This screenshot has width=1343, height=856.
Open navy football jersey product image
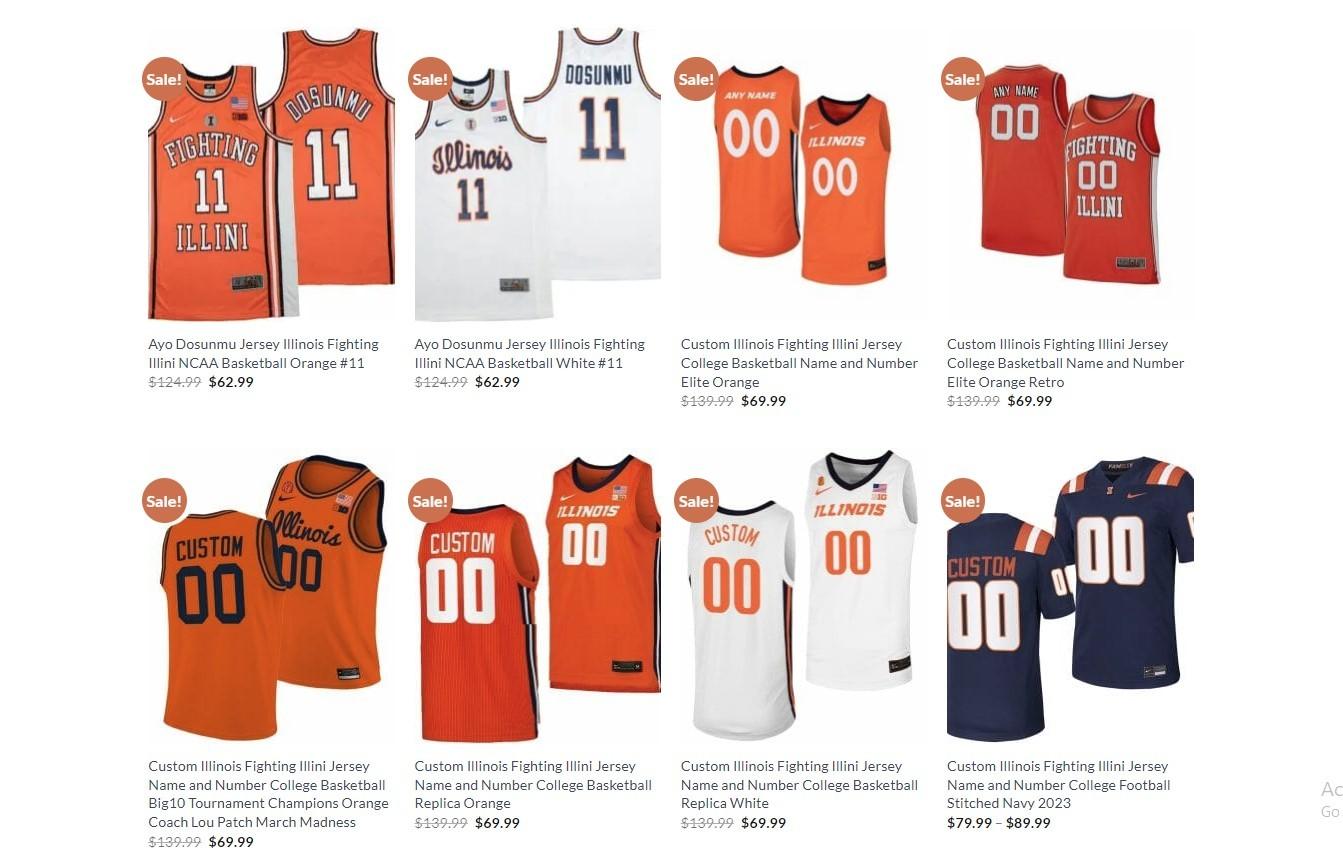point(1070,596)
